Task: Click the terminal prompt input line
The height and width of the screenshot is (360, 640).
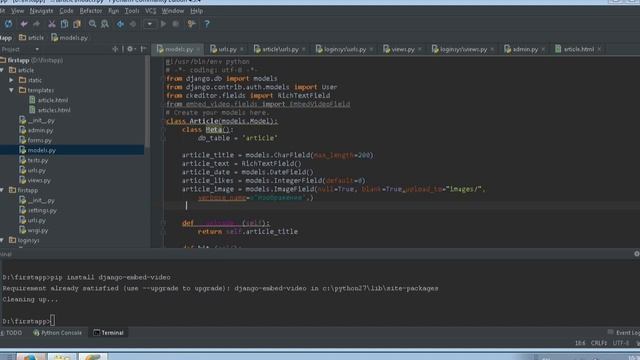Action: coord(29,321)
